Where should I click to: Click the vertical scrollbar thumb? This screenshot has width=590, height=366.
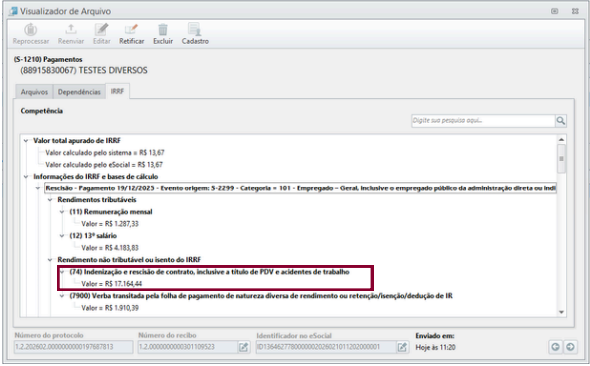(561, 159)
